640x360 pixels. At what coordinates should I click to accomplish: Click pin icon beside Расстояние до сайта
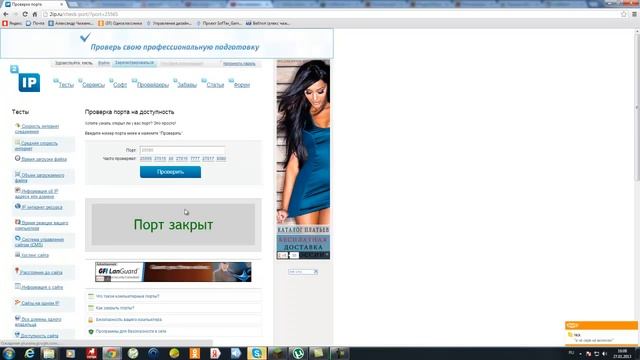17,271
